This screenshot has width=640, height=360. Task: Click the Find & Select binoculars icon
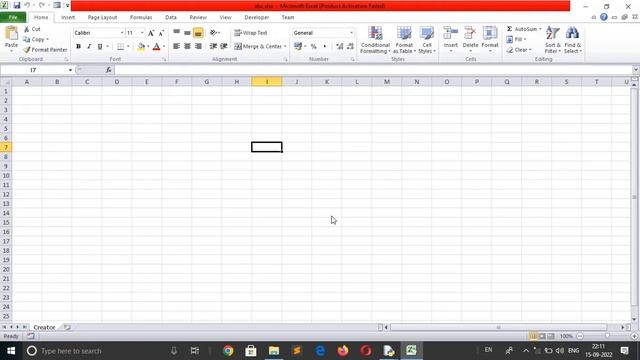tap(572, 33)
